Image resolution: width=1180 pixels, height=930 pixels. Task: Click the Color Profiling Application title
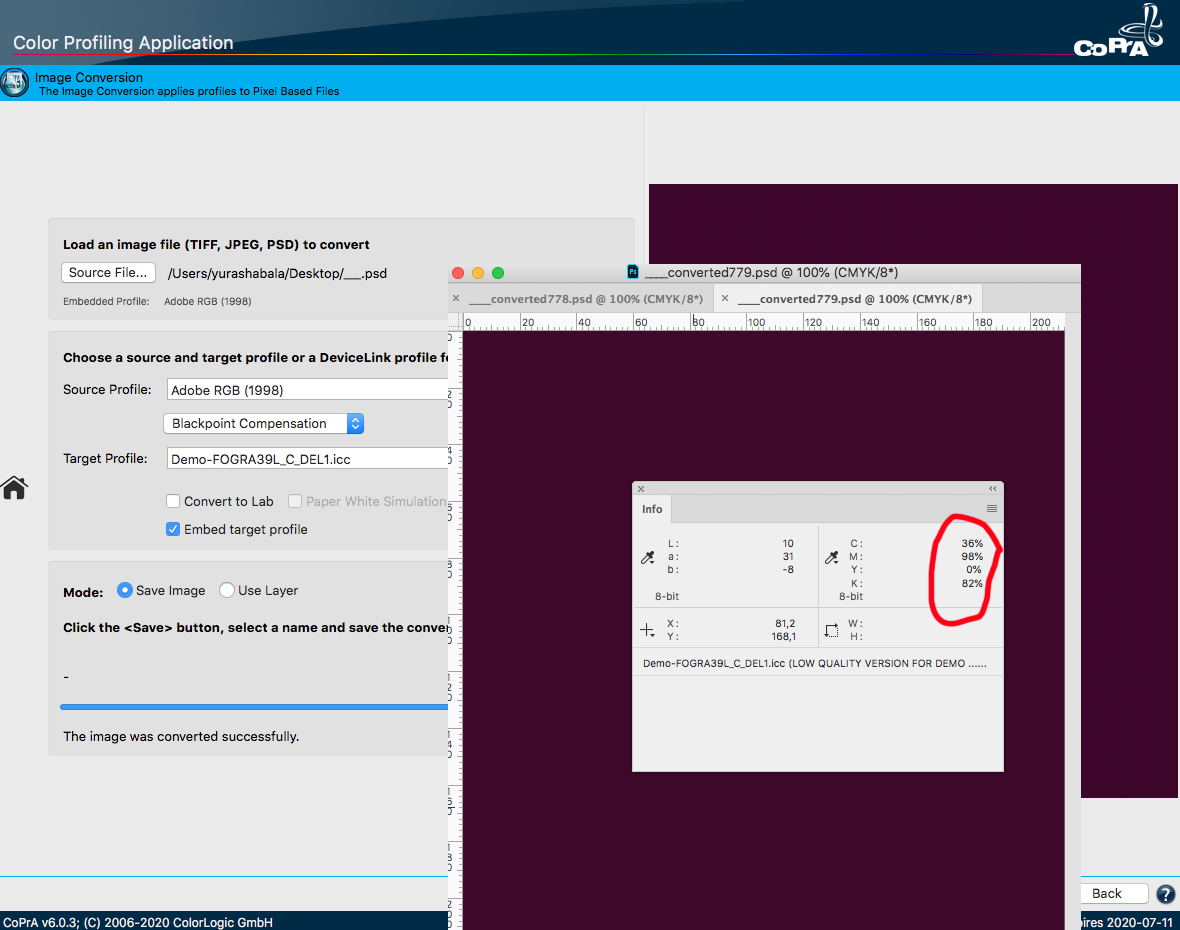[123, 43]
